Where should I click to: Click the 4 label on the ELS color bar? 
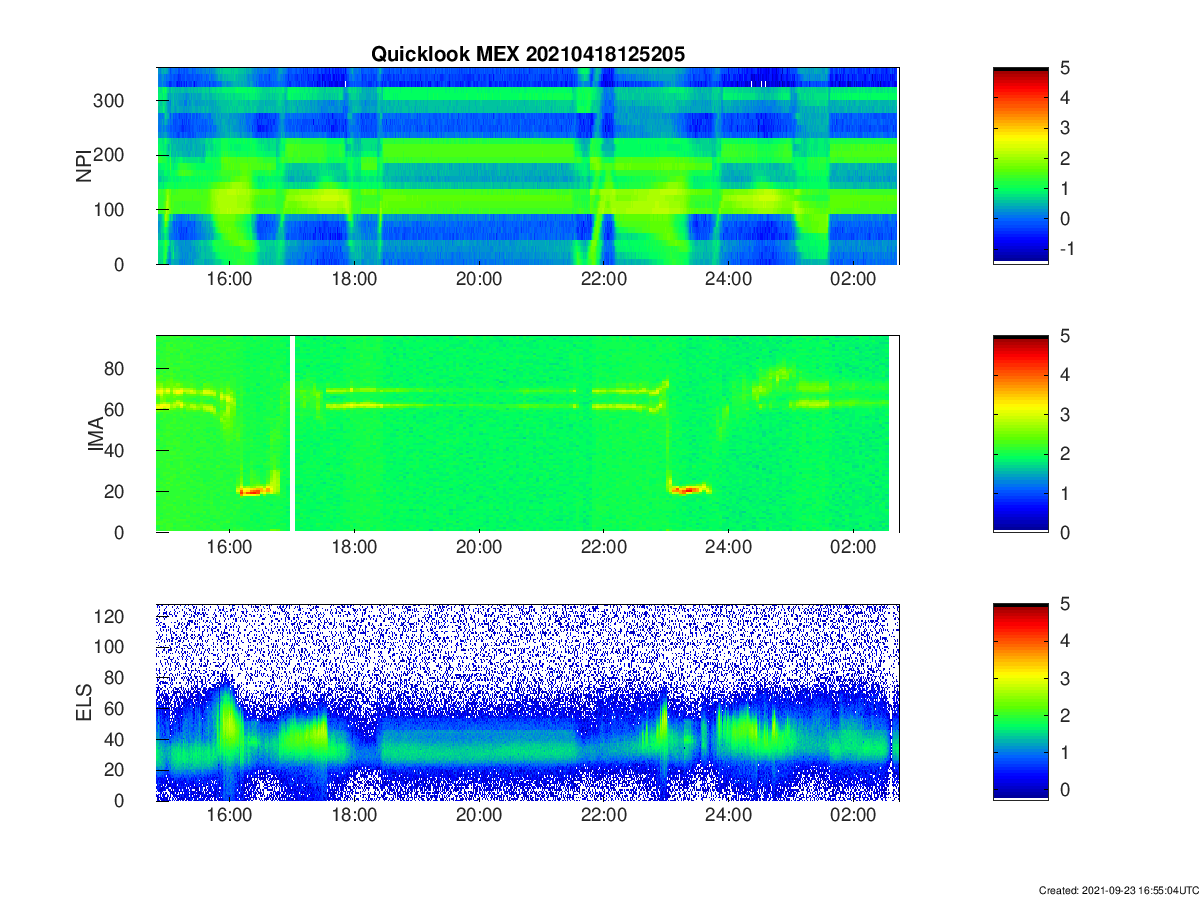[1065, 642]
